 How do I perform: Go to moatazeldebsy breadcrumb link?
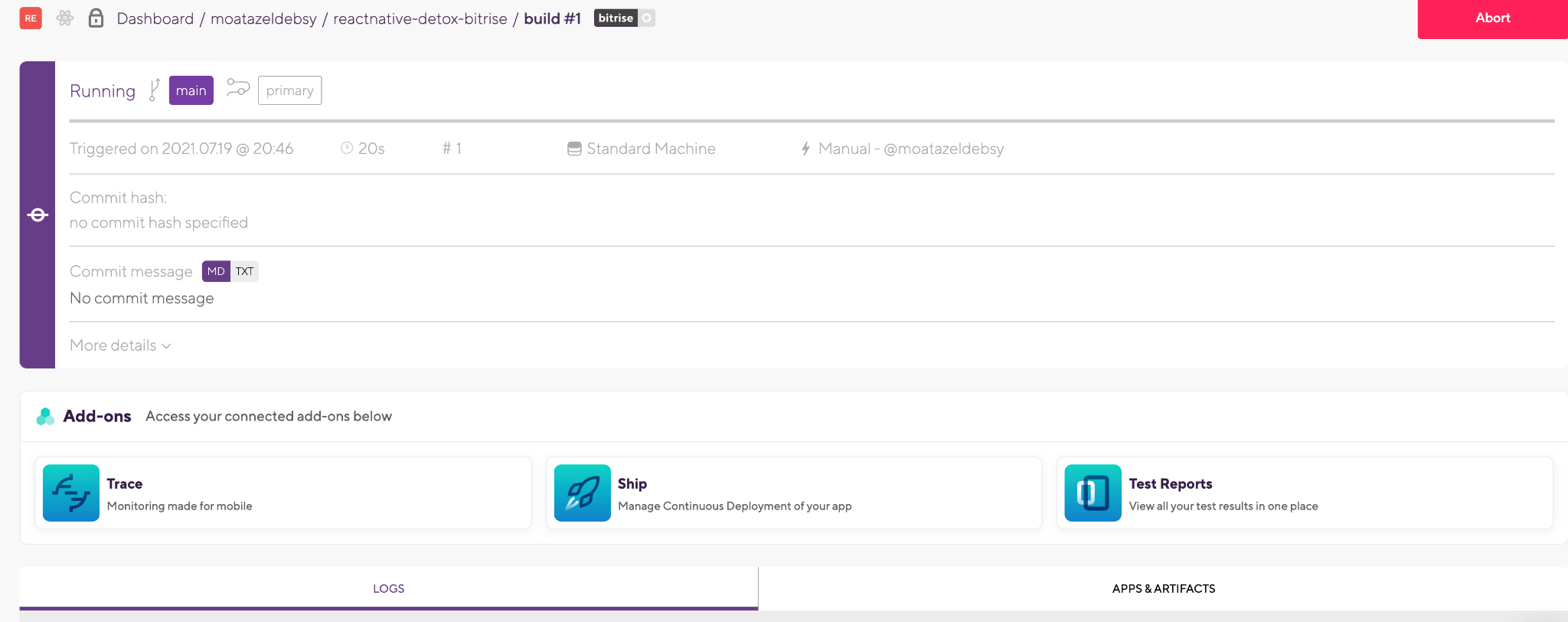click(263, 18)
